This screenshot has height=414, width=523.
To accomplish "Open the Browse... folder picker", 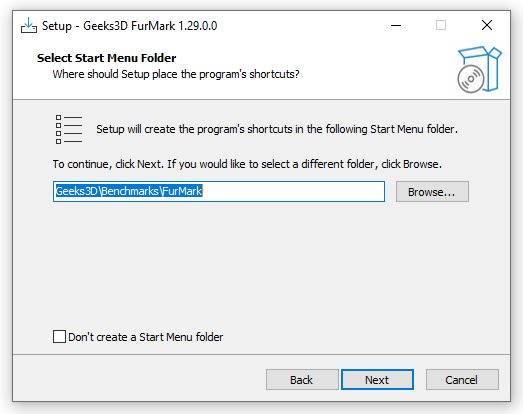I will pyautogui.click(x=432, y=192).
